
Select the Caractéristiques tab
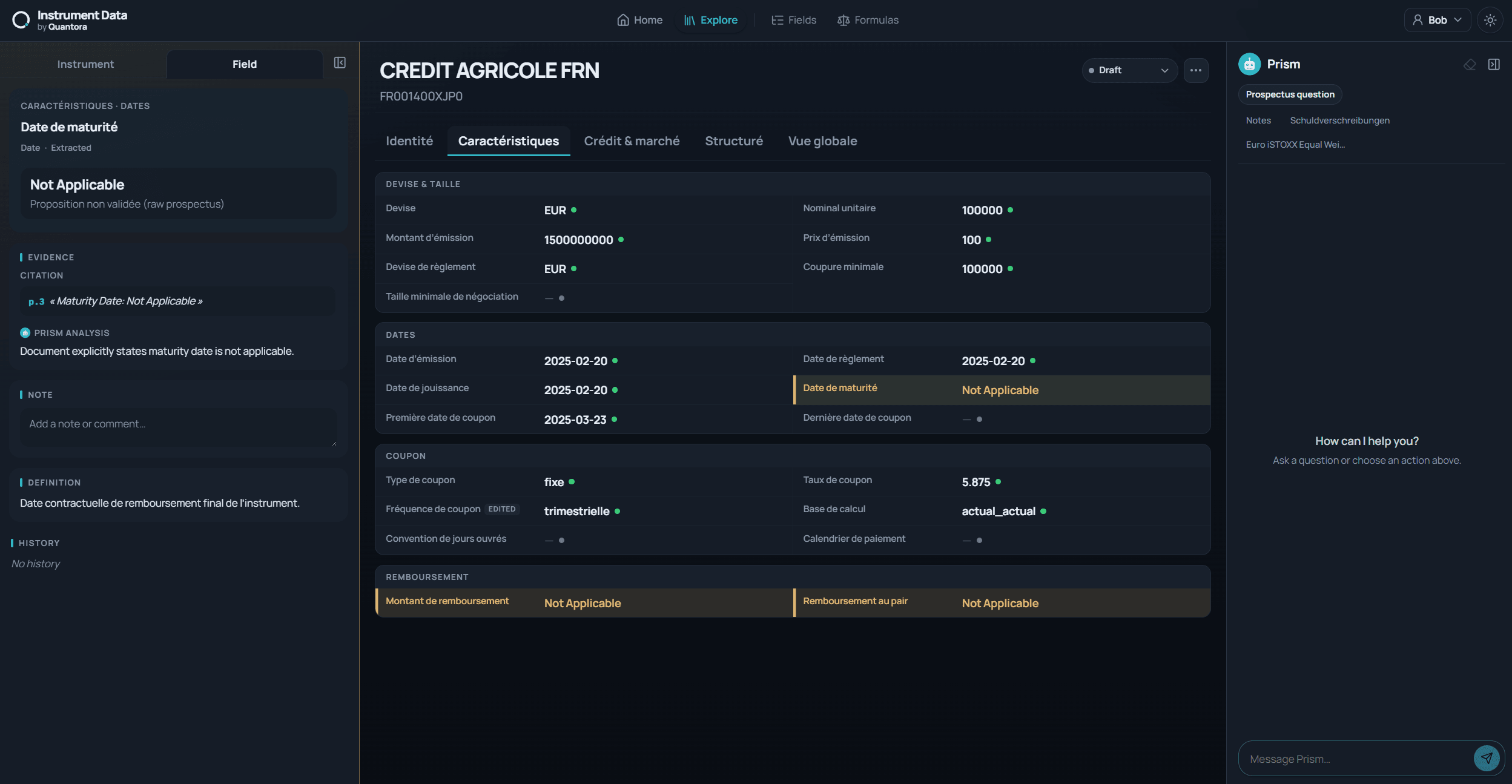point(509,141)
